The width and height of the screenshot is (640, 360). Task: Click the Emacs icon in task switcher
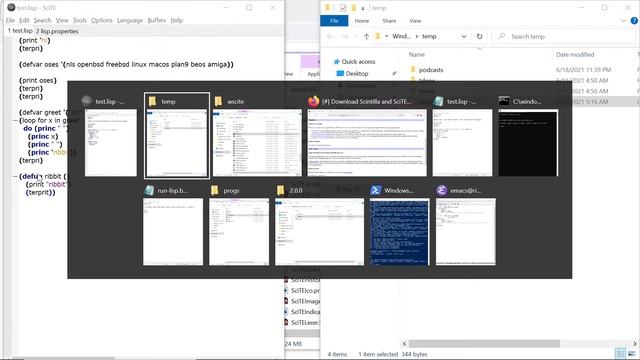(442, 190)
